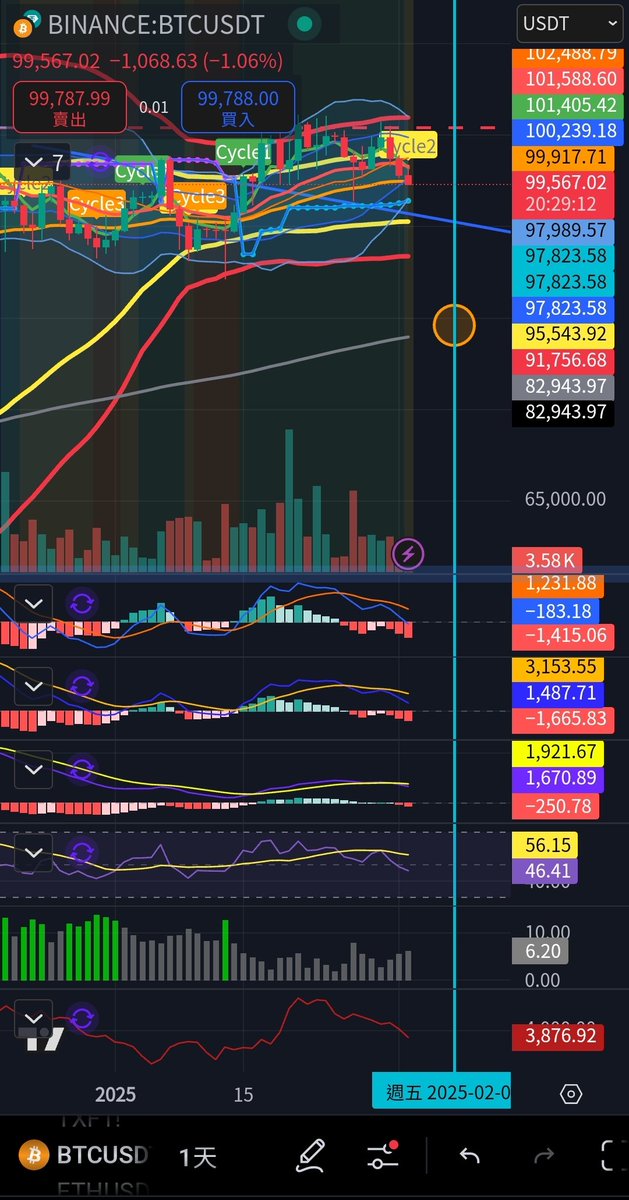Click the gray 82,943.97 price label
This screenshot has width=629, height=1200.
(563, 386)
